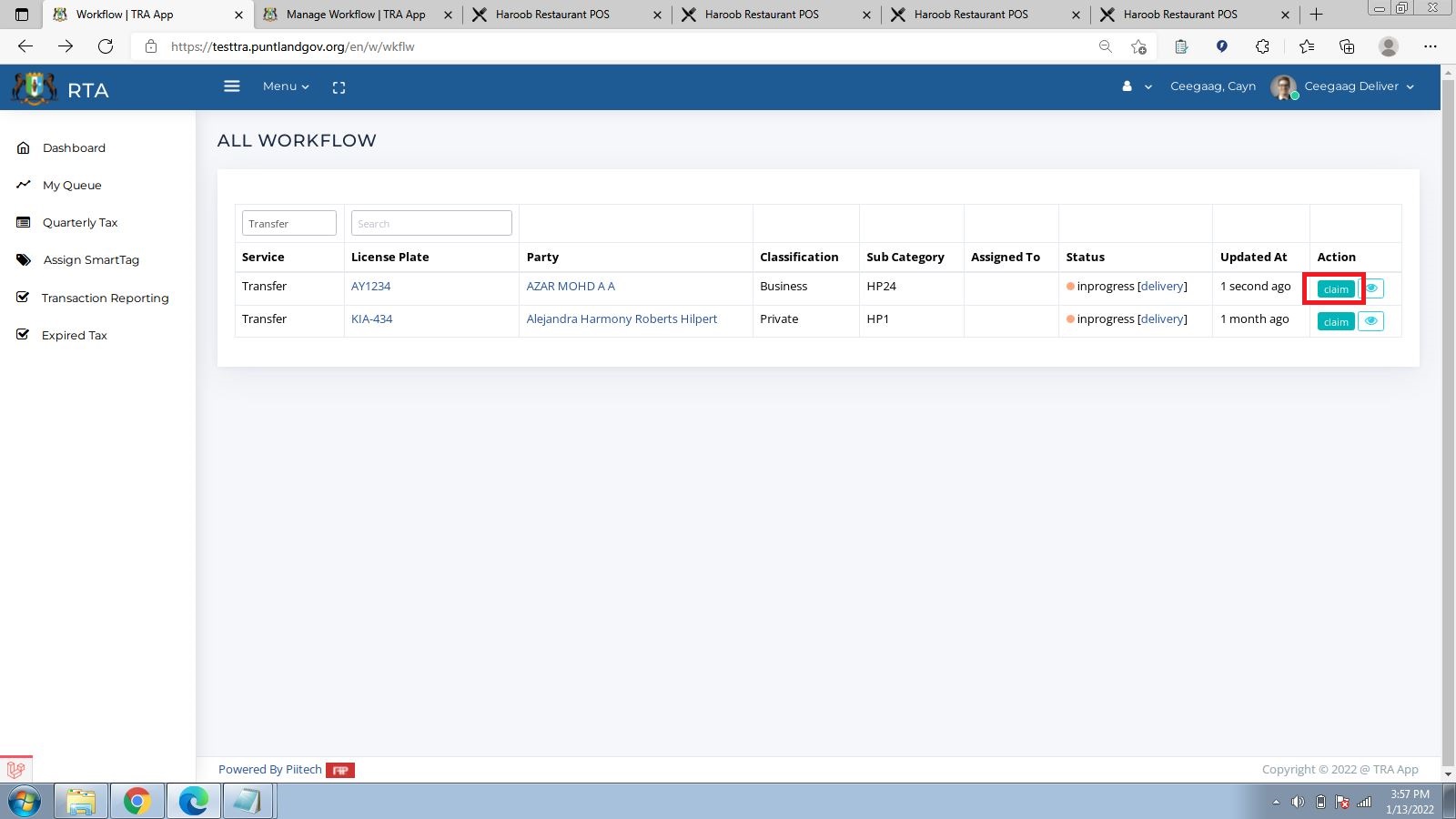The height and width of the screenshot is (819, 1456).
Task: Open browser profile avatar
Action: pyautogui.click(x=1389, y=46)
